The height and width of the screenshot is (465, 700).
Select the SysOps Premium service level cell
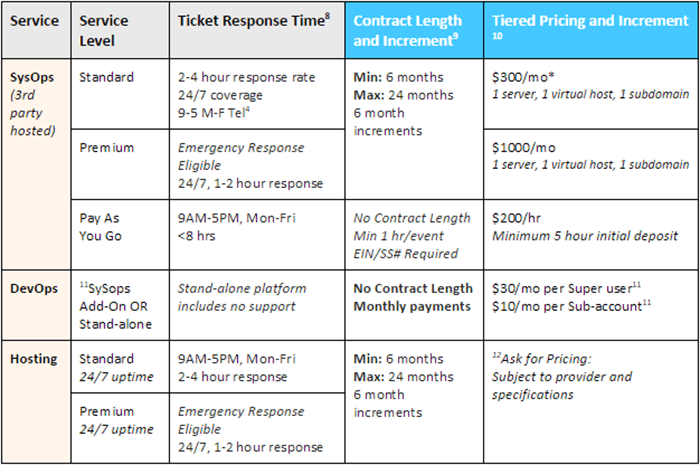pos(105,146)
